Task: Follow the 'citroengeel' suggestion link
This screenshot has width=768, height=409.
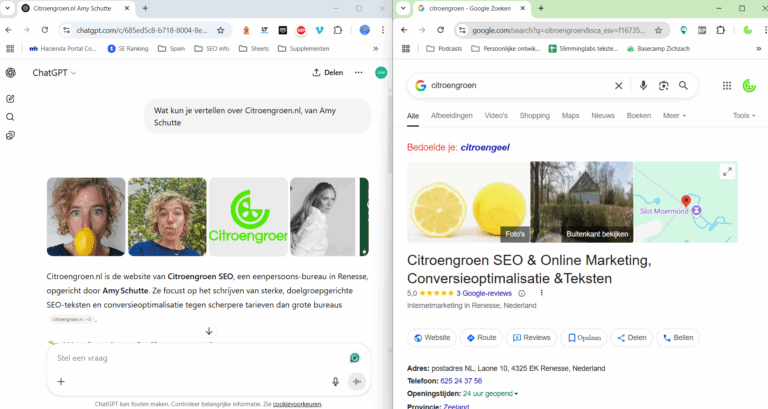Action: click(485, 147)
